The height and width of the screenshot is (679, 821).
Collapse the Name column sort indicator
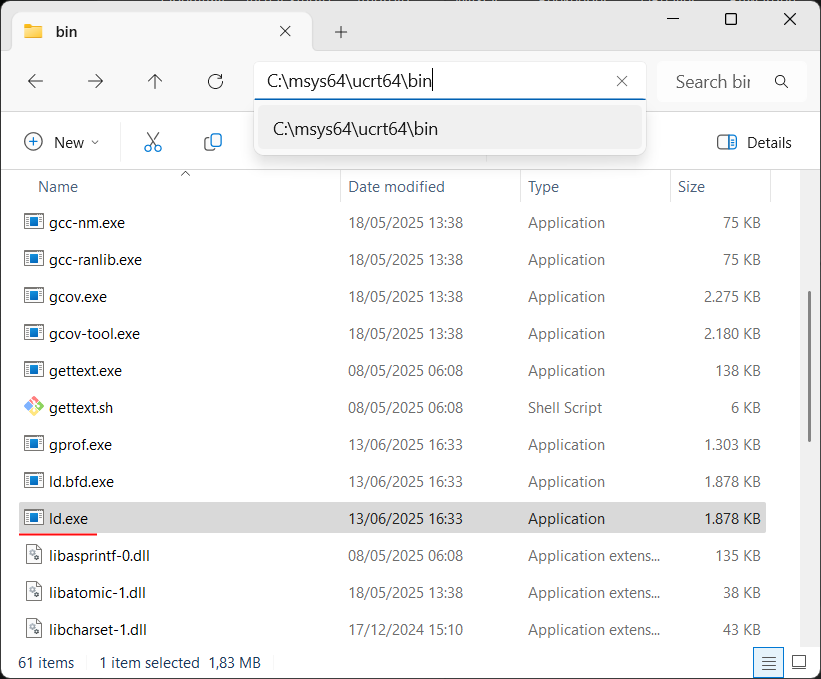pos(185,173)
